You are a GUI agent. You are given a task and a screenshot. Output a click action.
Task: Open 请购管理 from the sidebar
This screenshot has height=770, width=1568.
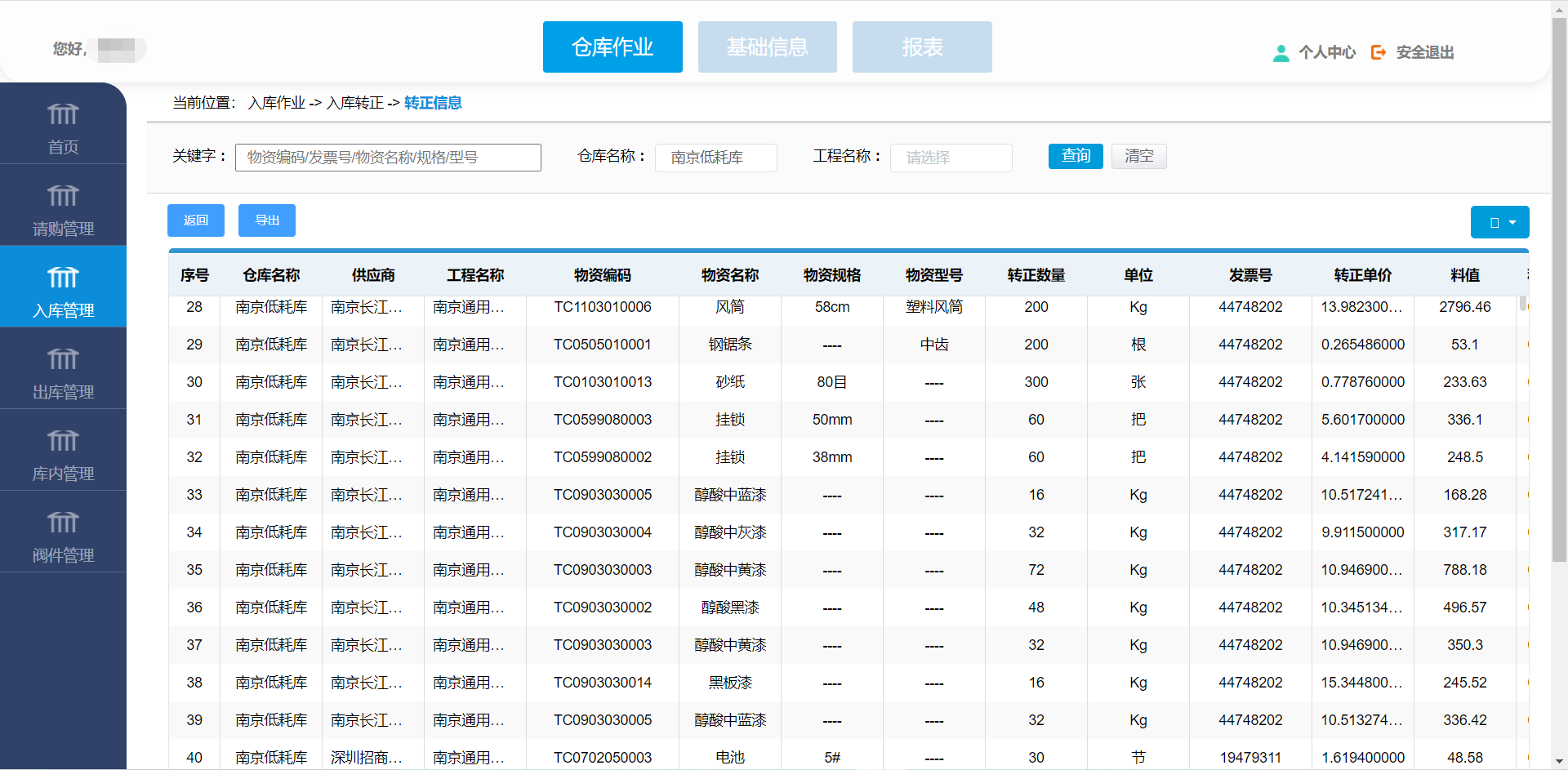pos(63,196)
